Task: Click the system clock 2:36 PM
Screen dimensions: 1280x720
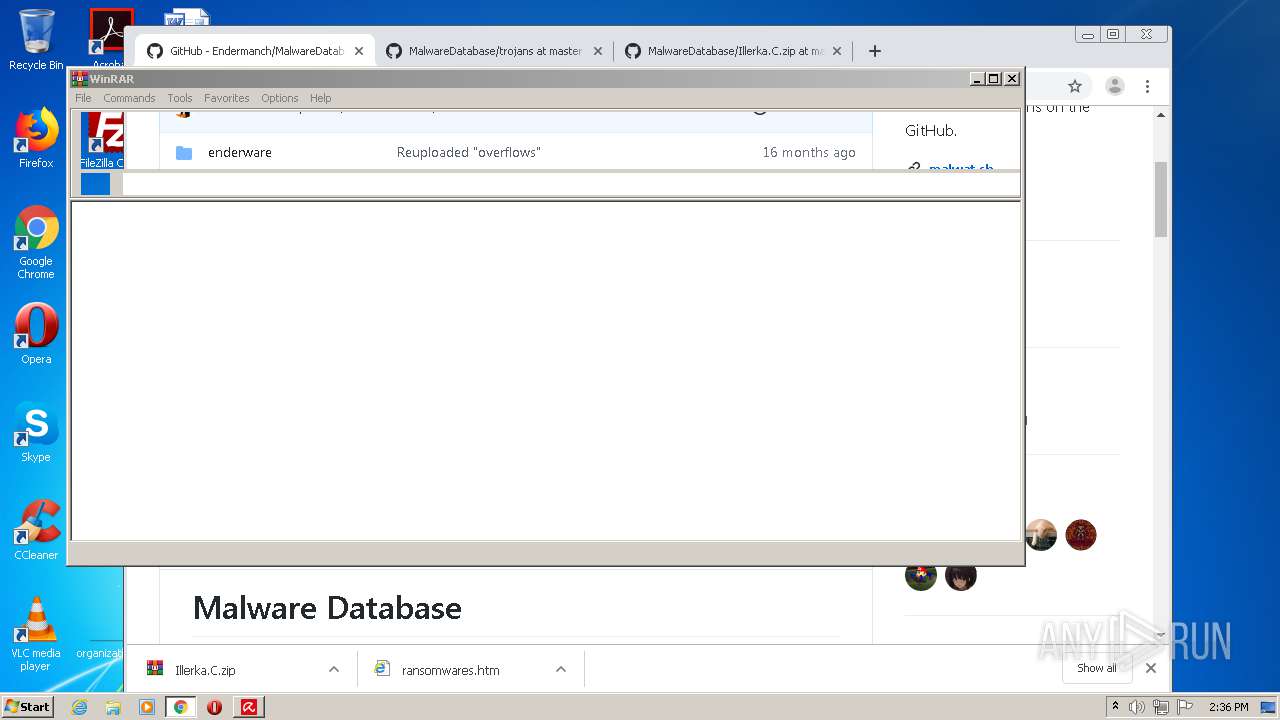Action: click(x=1228, y=707)
